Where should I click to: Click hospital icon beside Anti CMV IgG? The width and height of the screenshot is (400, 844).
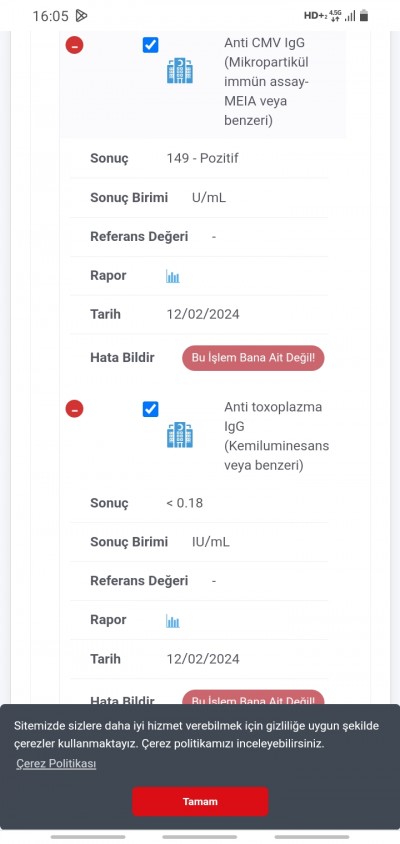[x=180, y=71]
